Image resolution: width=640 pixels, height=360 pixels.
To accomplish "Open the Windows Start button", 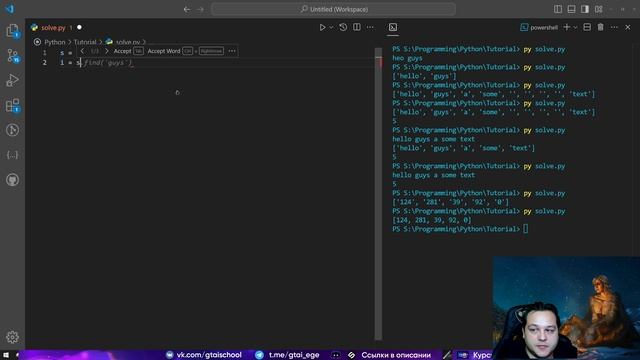I will coord(6,355).
